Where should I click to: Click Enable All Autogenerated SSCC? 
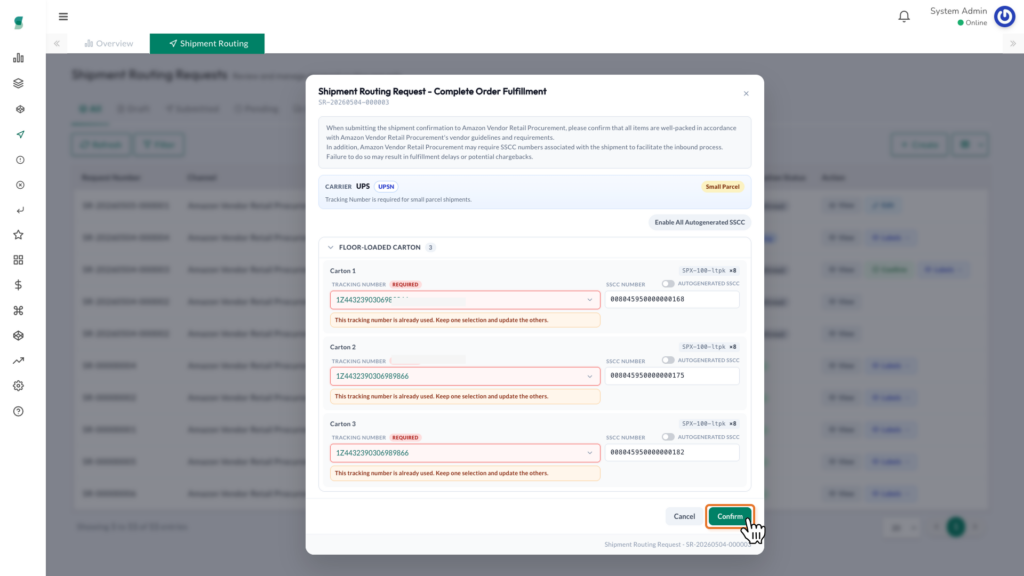coord(699,222)
